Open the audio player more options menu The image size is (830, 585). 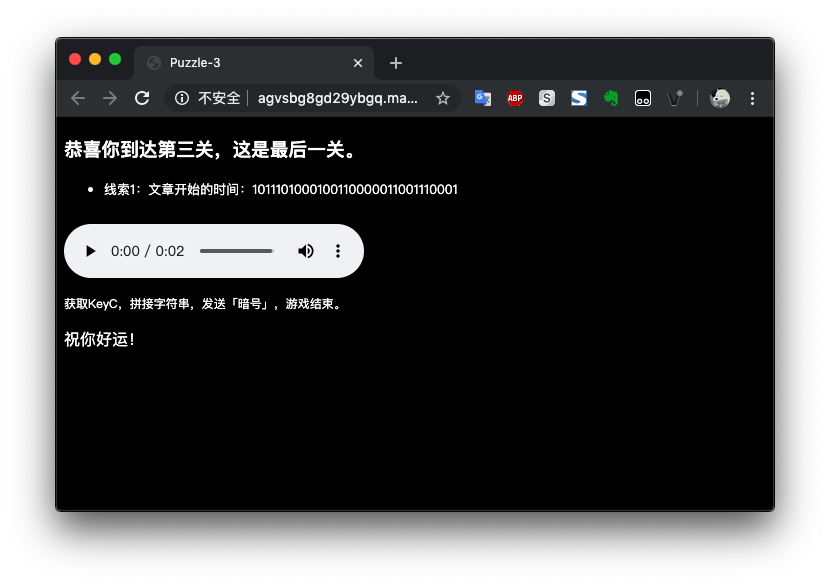coord(338,251)
